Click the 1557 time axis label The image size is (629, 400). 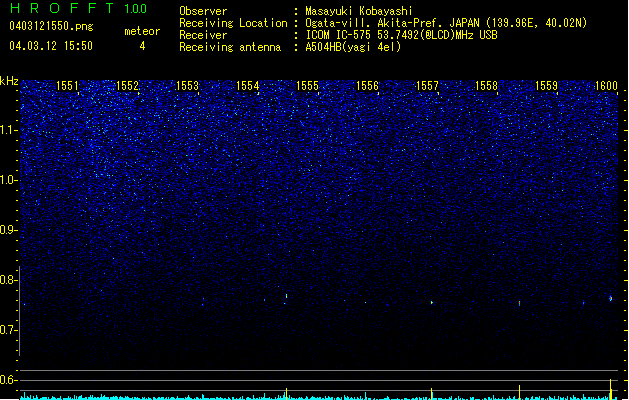pos(427,85)
